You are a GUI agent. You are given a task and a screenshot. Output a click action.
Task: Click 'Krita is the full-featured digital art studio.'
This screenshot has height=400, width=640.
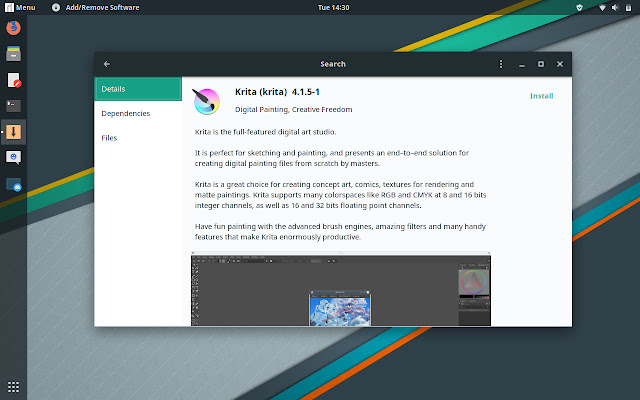(x=265, y=132)
